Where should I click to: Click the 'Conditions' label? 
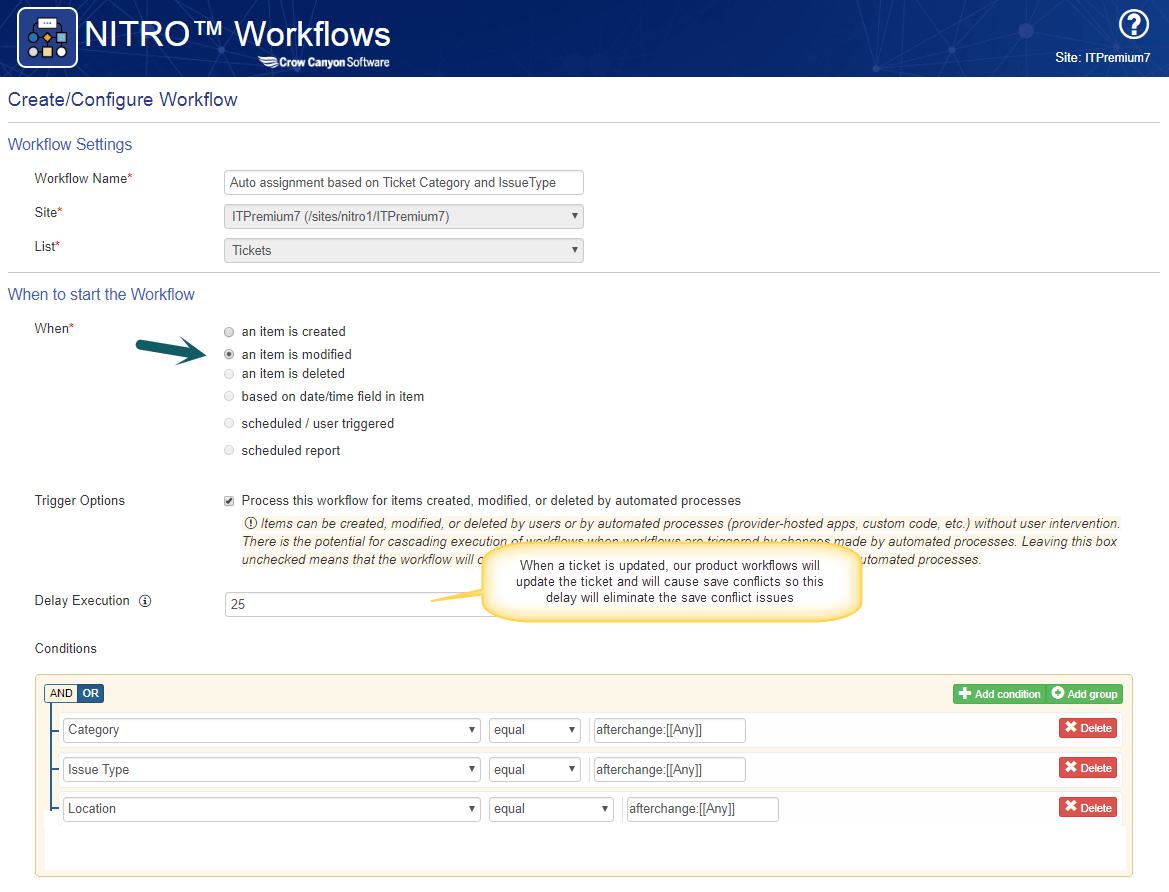[x=66, y=649]
